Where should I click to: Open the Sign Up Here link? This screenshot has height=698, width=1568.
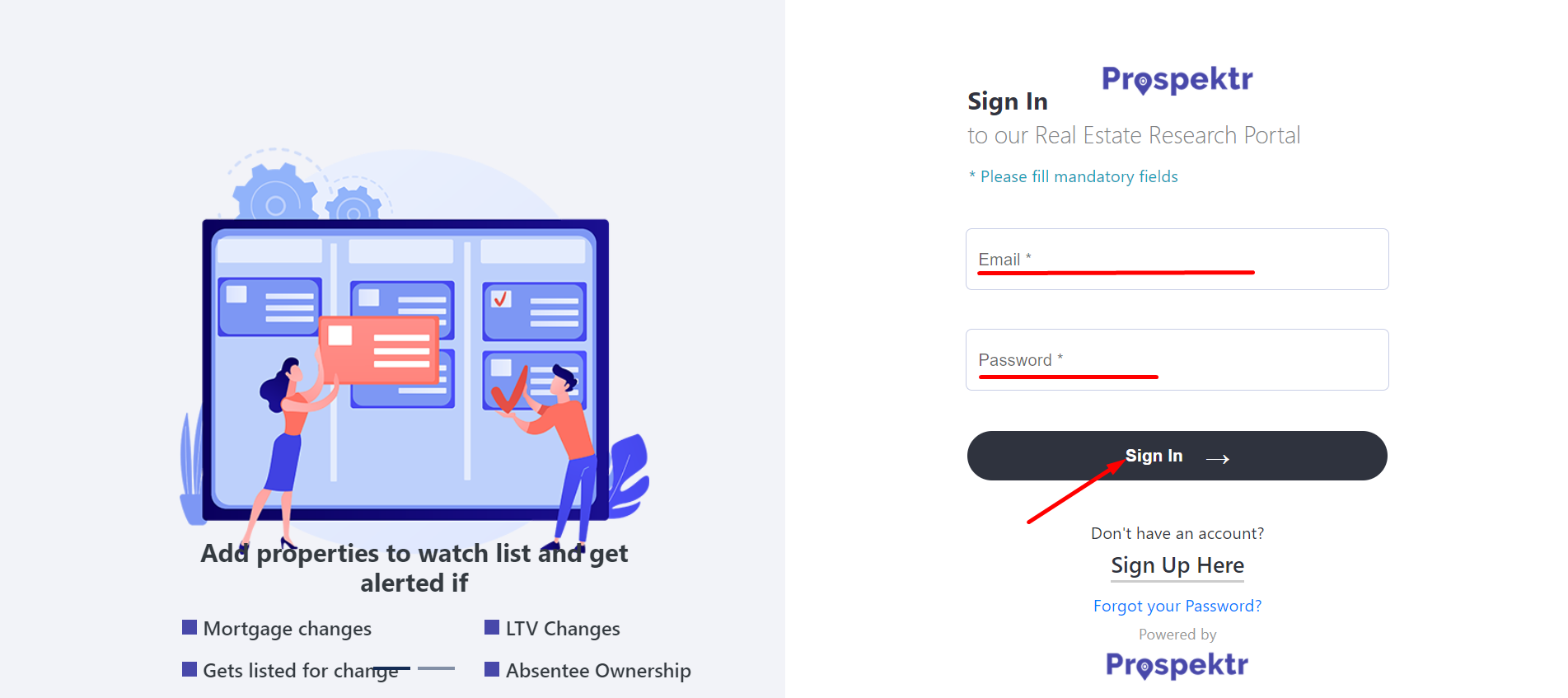click(x=1177, y=565)
